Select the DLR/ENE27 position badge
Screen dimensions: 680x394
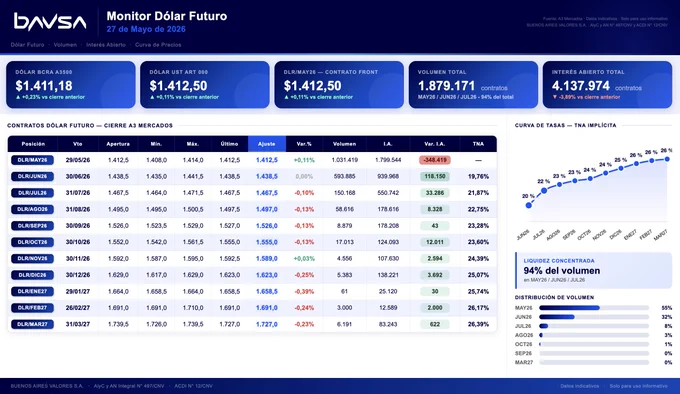pos(33,291)
